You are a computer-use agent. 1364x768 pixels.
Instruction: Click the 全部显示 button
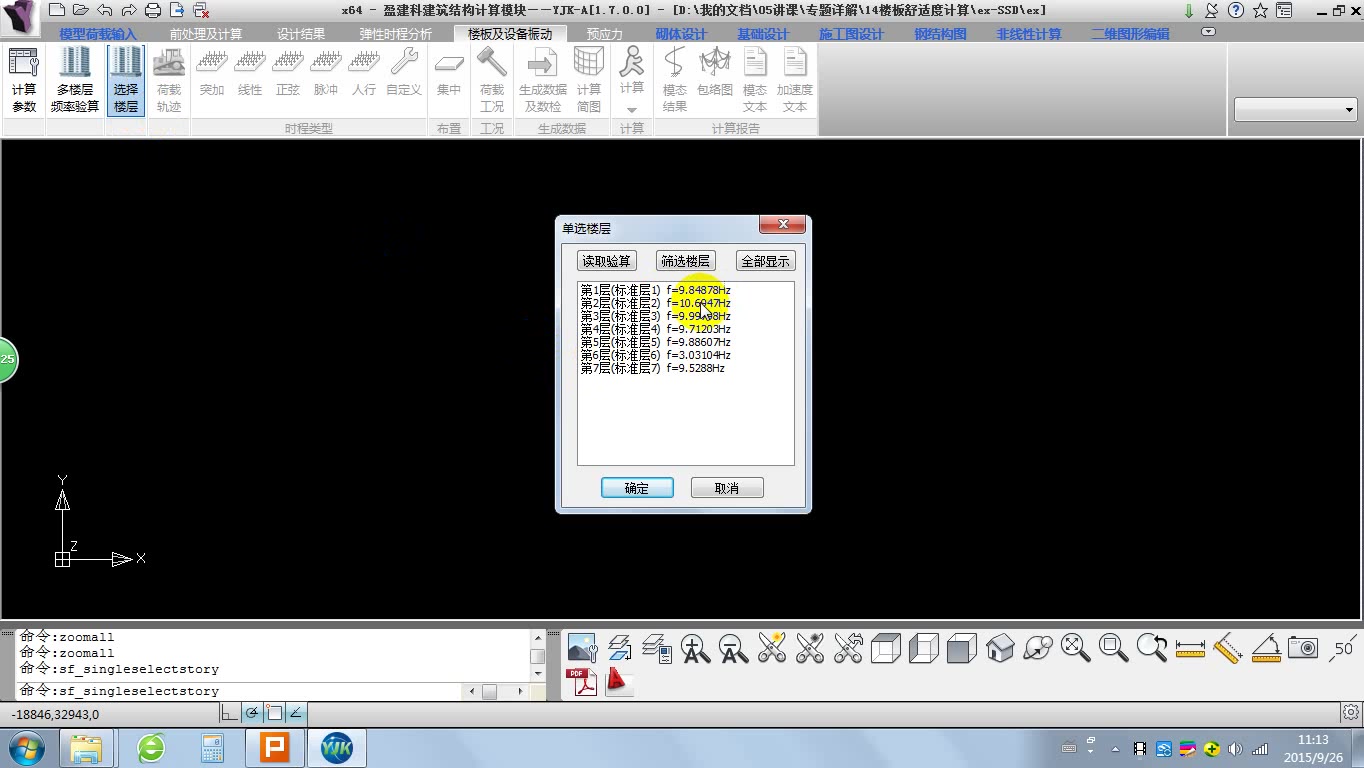[x=766, y=261]
